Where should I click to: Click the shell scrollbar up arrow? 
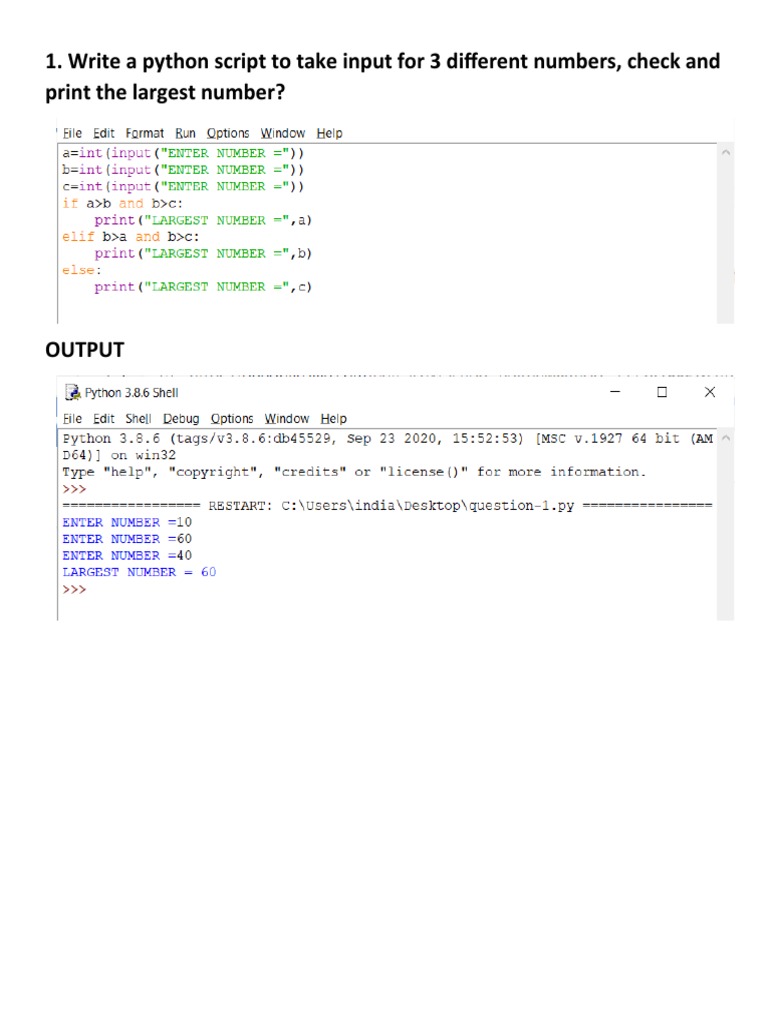click(726, 438)
